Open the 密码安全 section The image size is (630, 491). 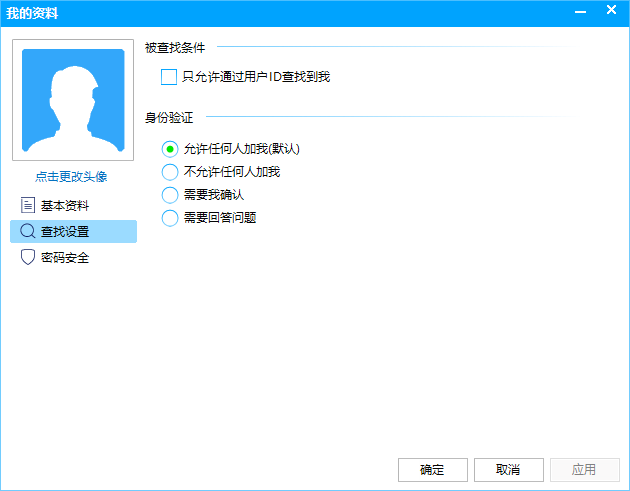point(74,258)
